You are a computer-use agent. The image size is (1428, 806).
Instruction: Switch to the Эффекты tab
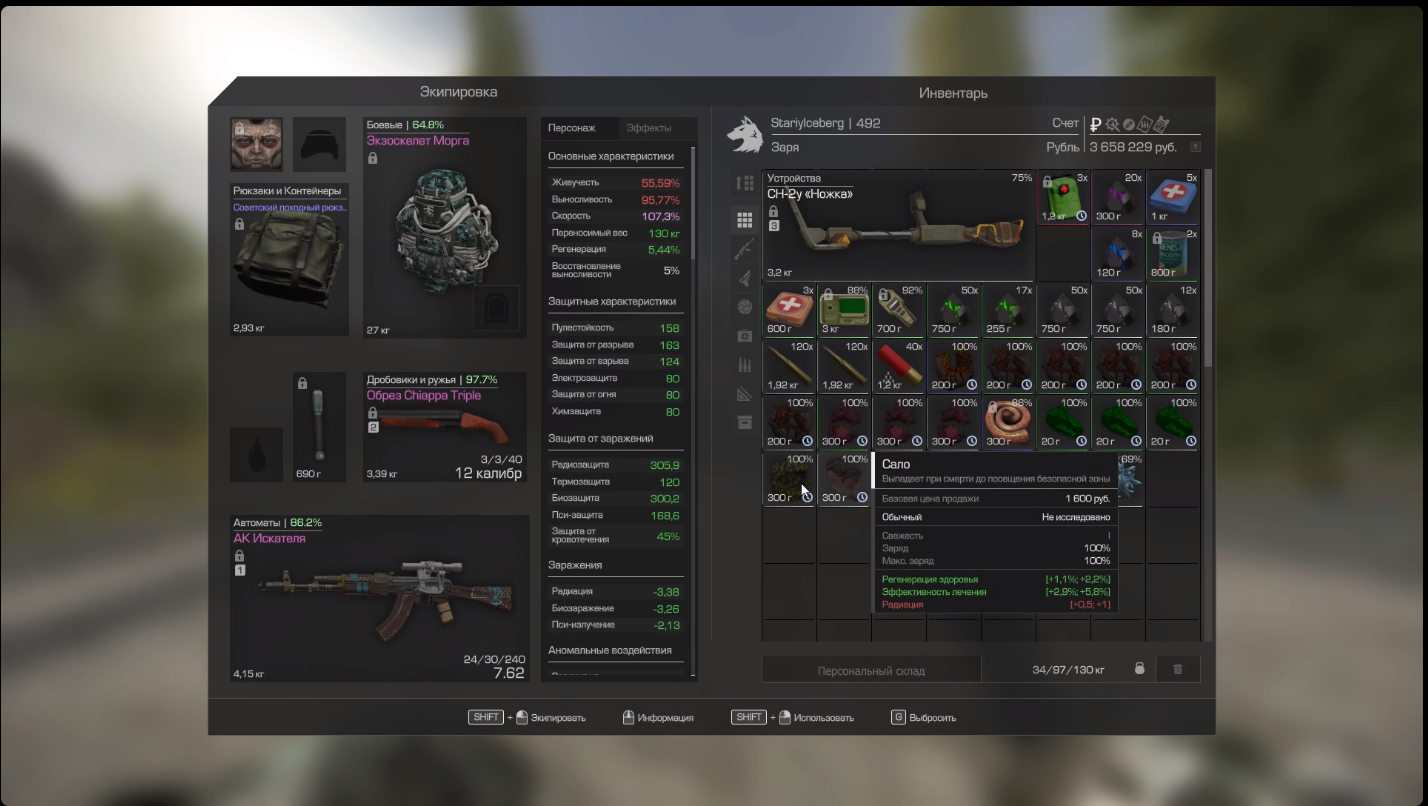(x=649, y=128)
